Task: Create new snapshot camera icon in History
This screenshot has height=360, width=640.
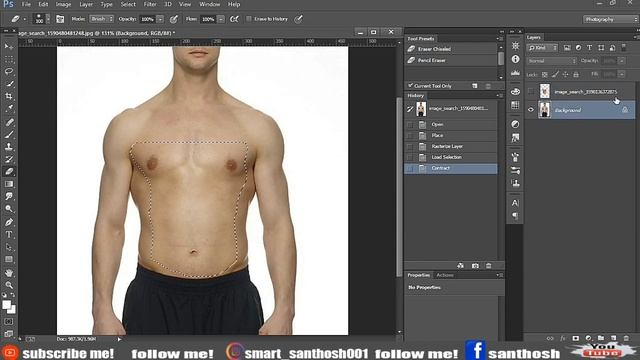Action: point(475,266)
